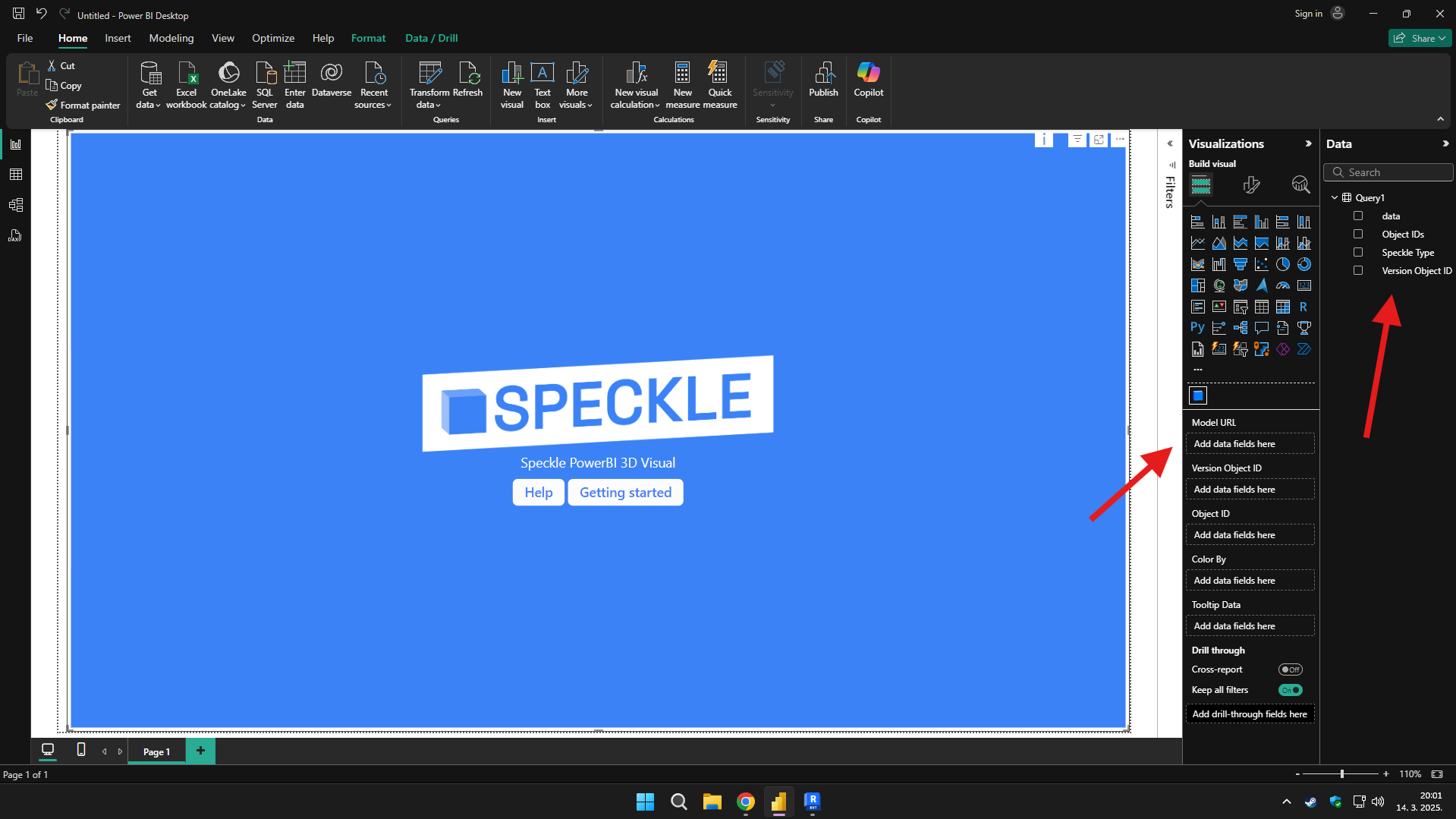Image resolution: width=1456 pixels, height=819 pixels.
Task: Turn off Keep all filters toggle
Action: [x=1290, y=690]
